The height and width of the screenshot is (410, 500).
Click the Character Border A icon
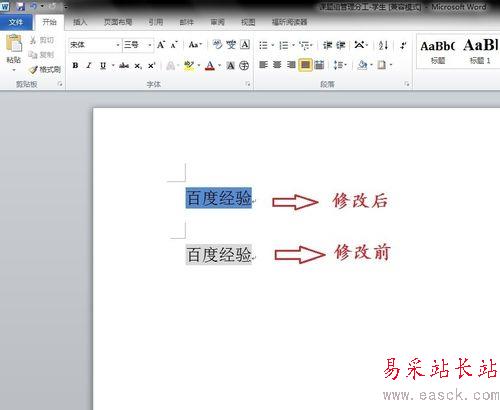(245, 45)
